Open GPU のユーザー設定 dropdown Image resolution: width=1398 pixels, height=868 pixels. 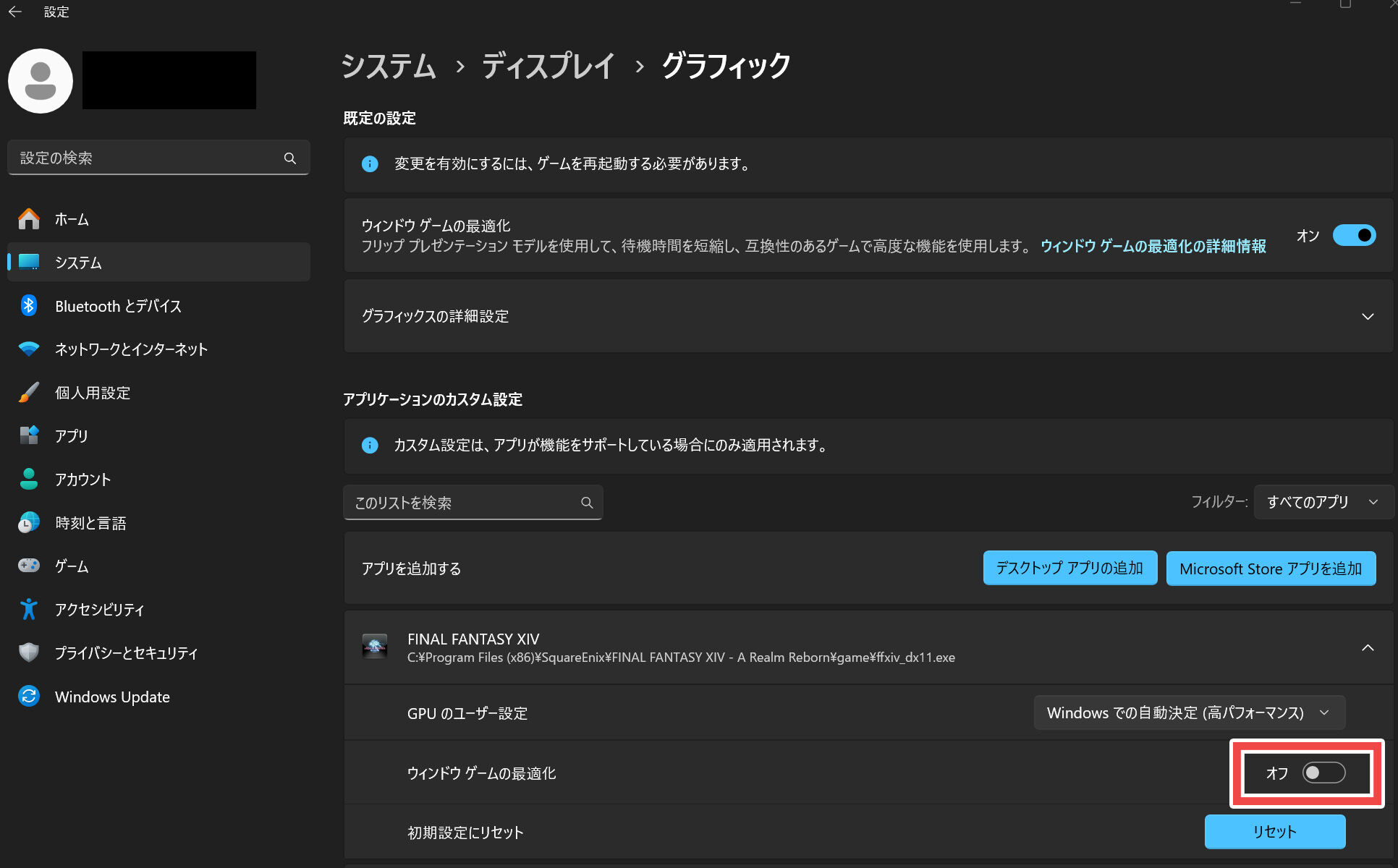tap(1189, 713)
